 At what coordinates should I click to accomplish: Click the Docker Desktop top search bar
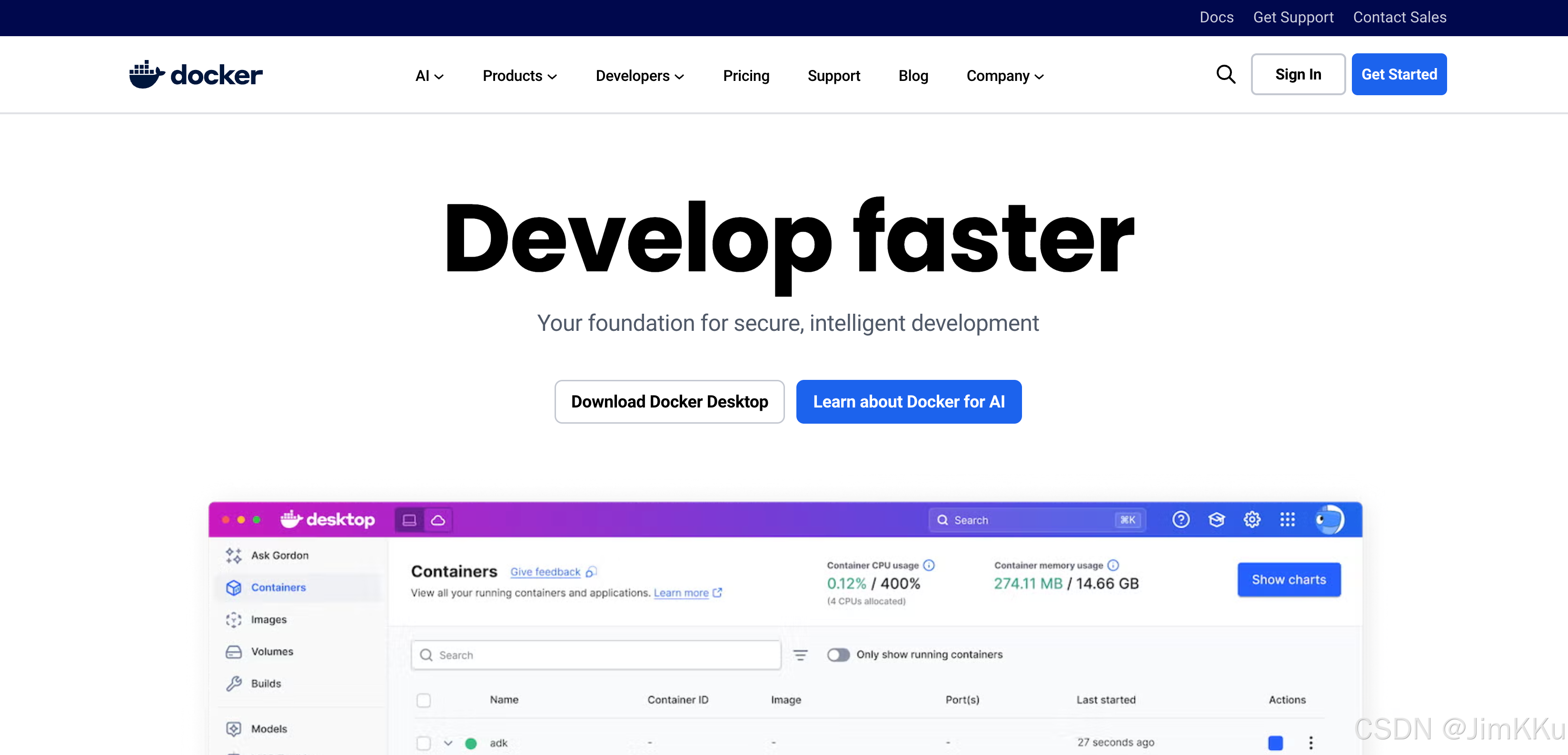[1037, 520]
